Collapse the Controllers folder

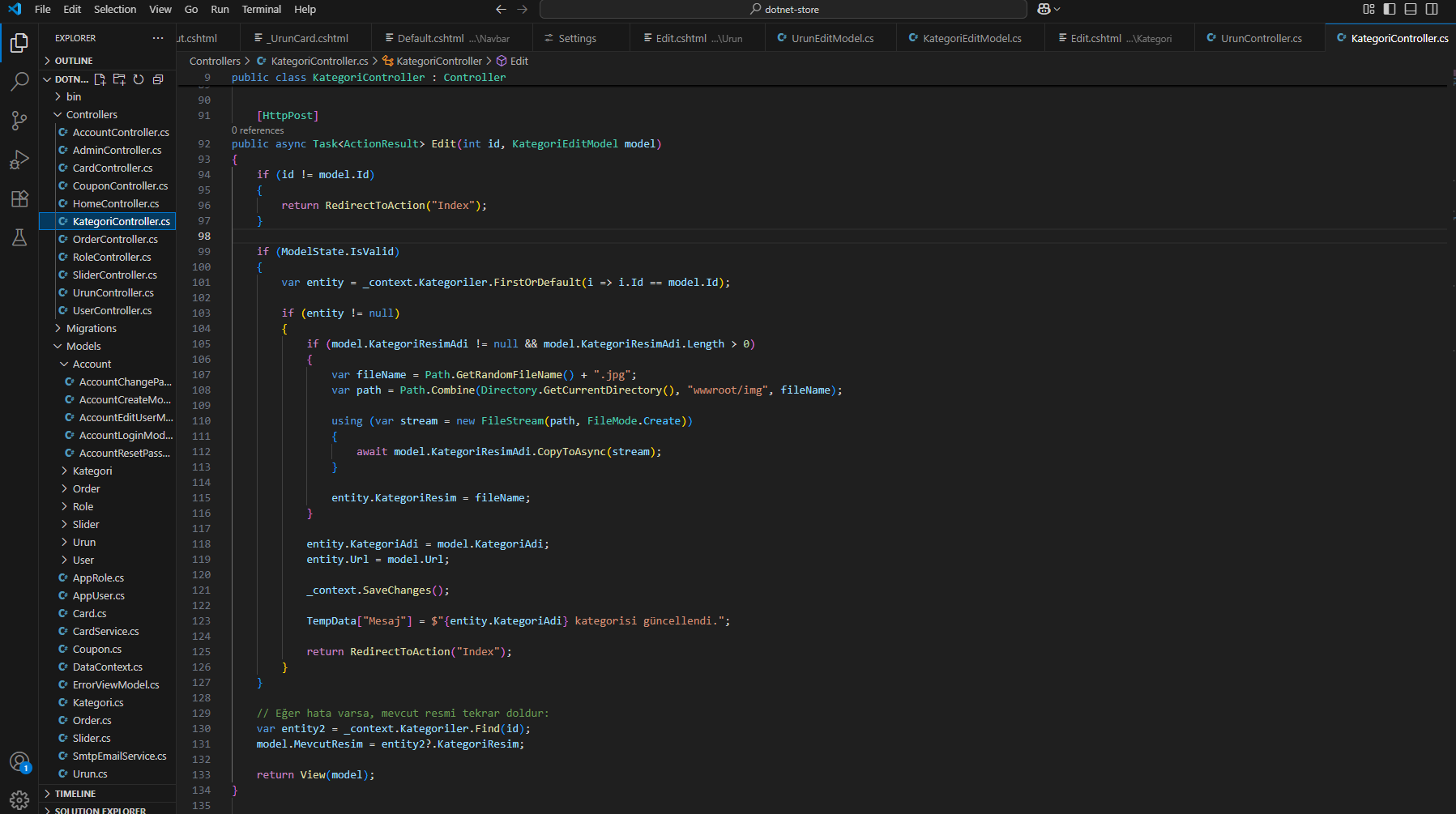(x=107, y=114)
